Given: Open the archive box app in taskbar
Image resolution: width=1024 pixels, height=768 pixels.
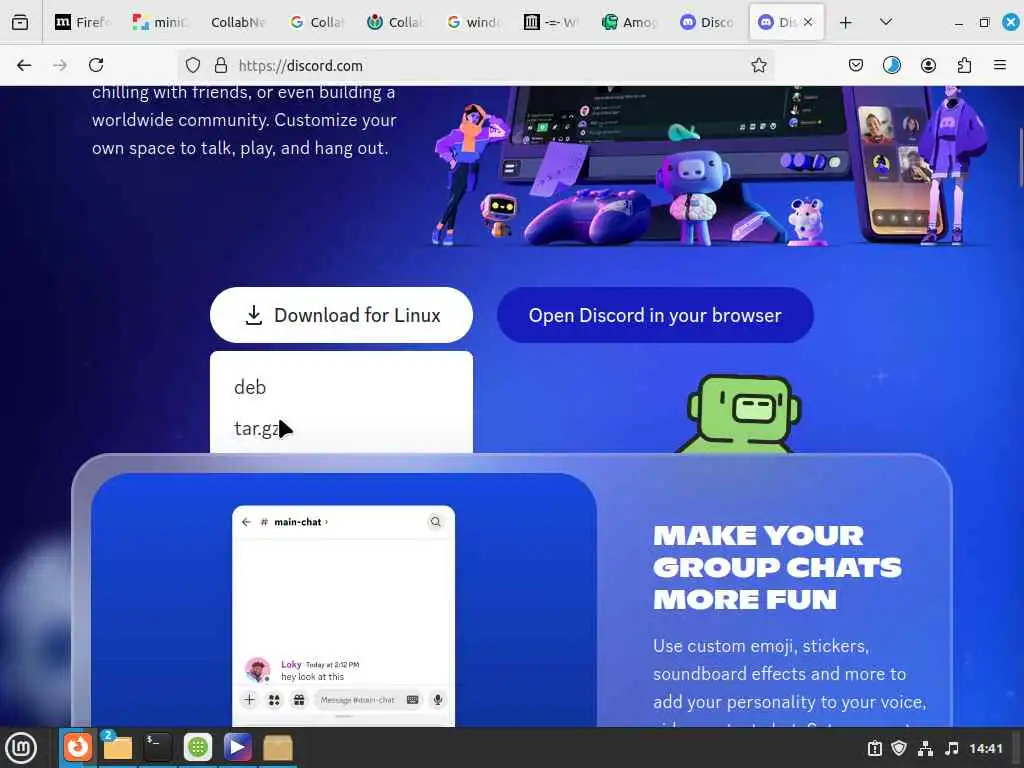Looking at the screenshot, I should click(278, 747).
